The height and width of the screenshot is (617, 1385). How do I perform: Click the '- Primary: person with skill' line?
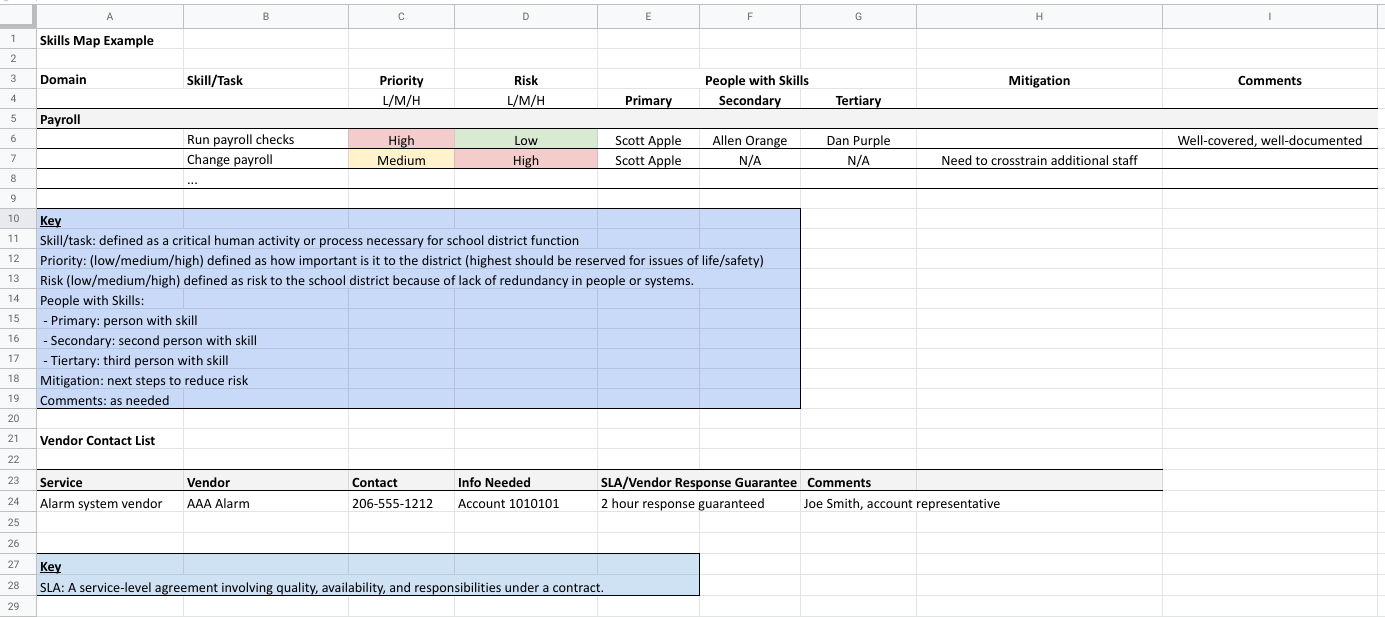pos(120,320)
